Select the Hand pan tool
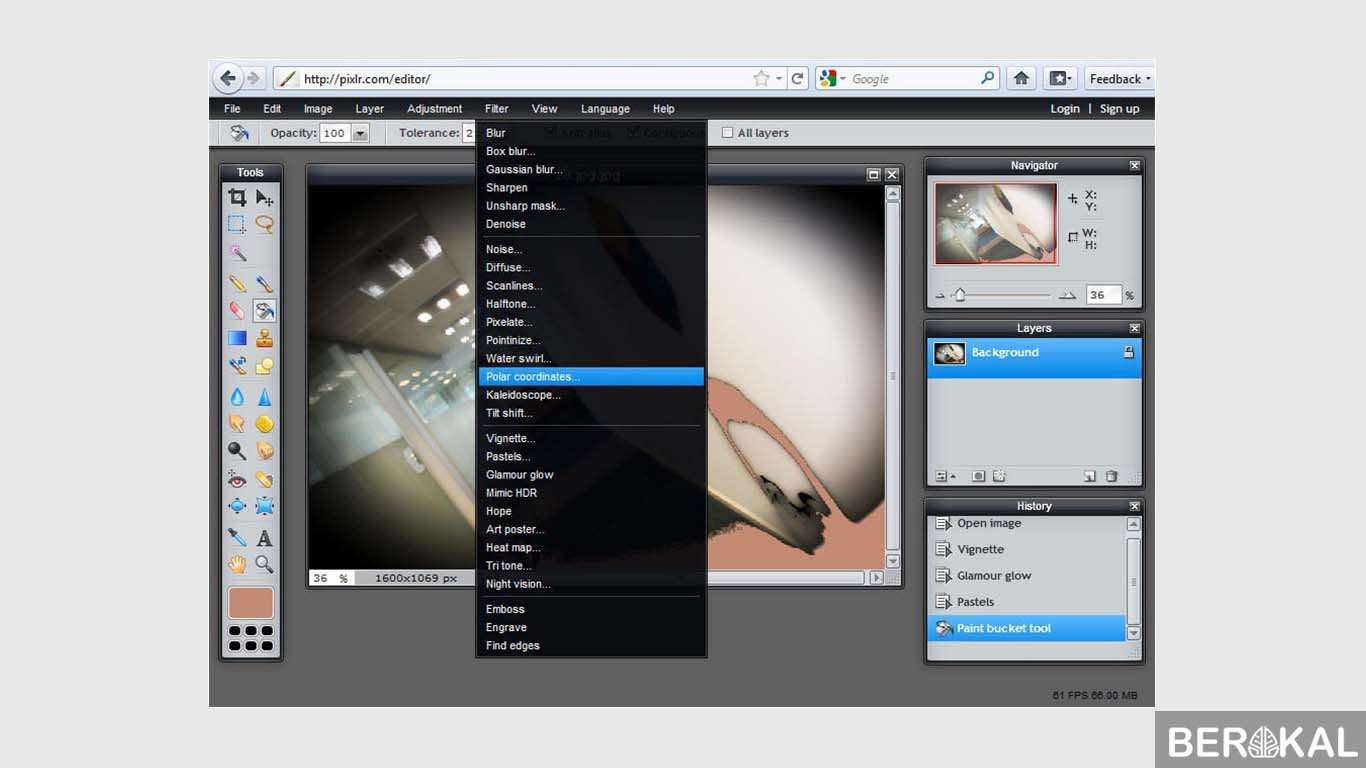Screen dimensions: 1366x768 tap(237, 564)
